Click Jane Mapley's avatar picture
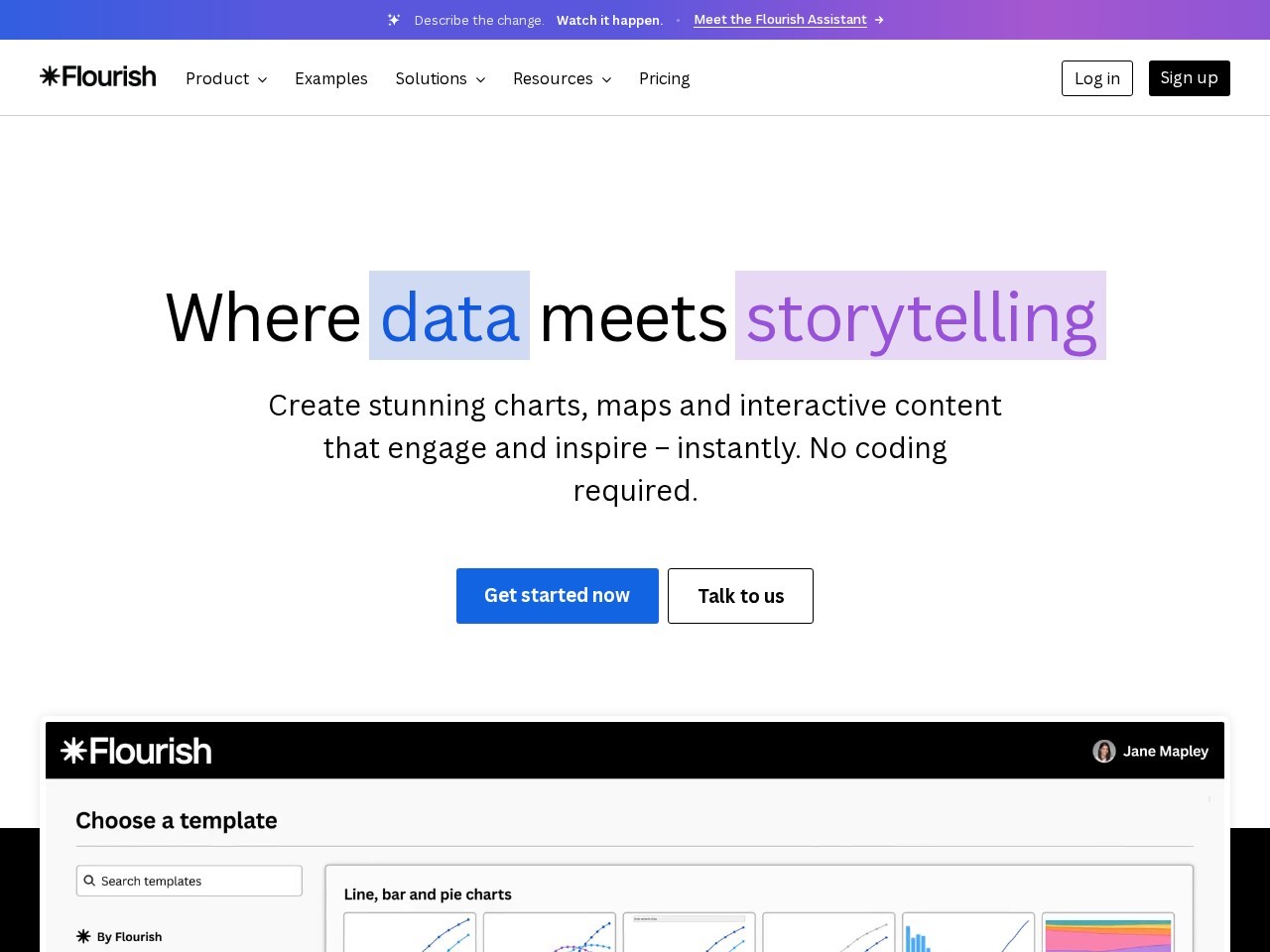Viewport: 1270px width, 952px height. tap(1104, 752)
